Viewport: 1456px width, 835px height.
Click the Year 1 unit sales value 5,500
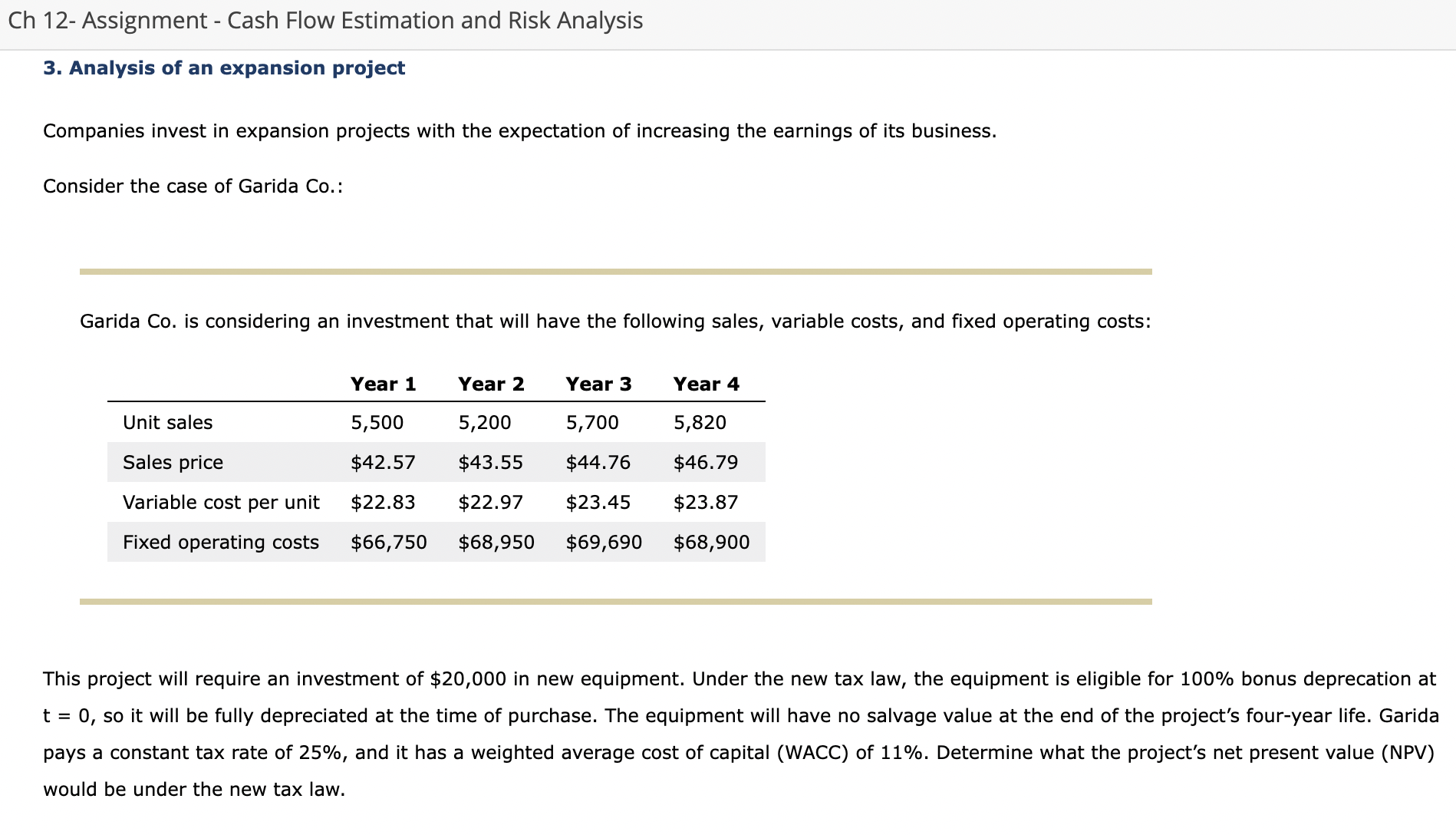[x=379, y=422]
